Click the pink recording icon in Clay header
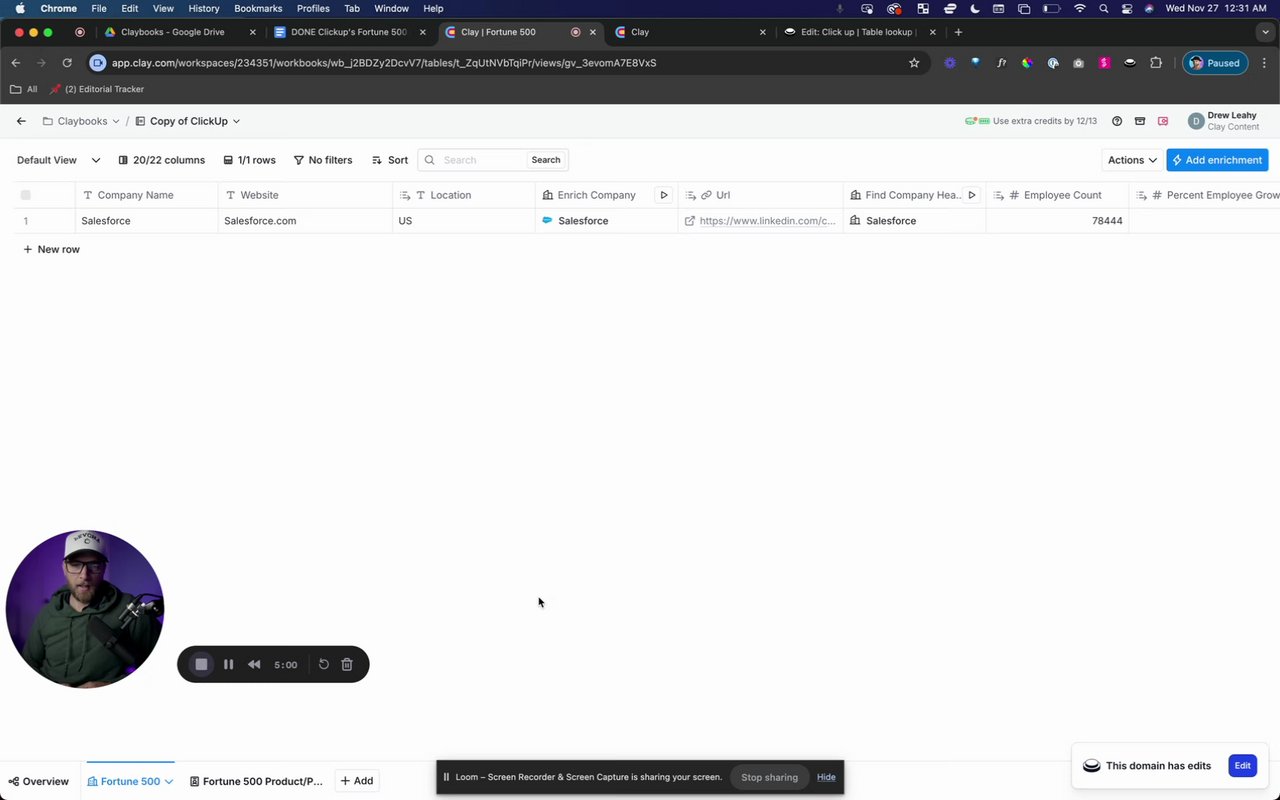This screenshot has width=1280, height=800. [x=1163, y=121]
